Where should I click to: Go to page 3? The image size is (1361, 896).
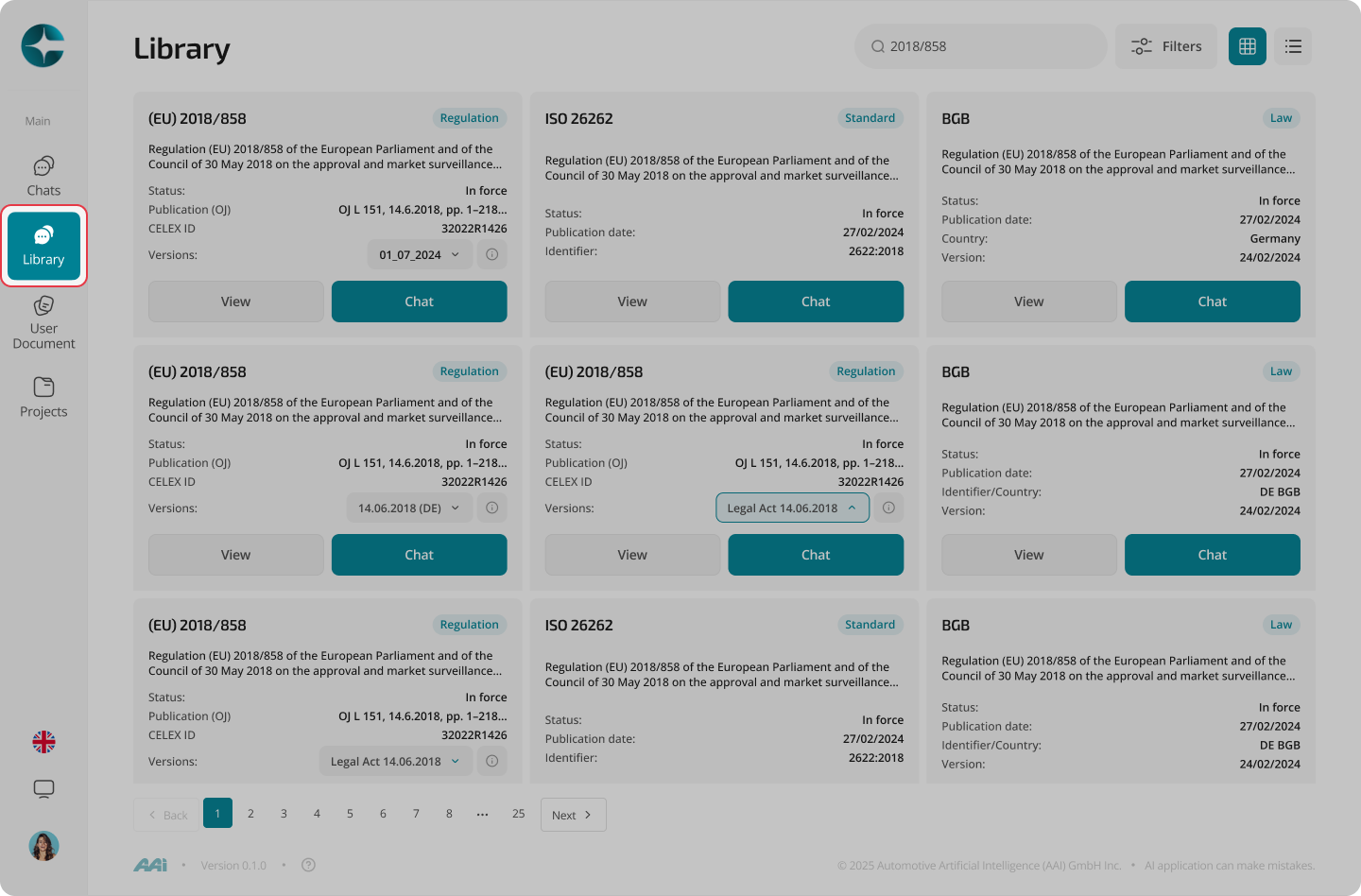[x=284, y=813]
